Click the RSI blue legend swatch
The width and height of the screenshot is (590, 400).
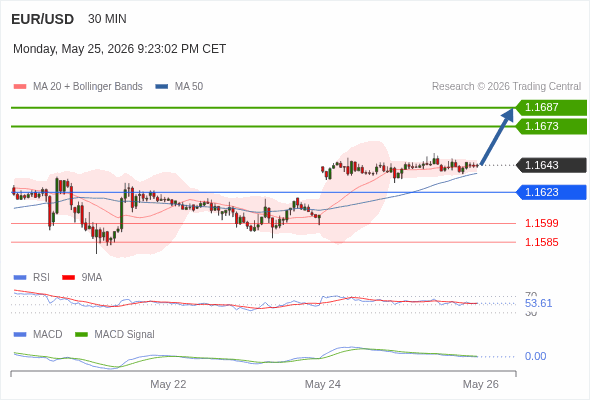coord(20,278)
